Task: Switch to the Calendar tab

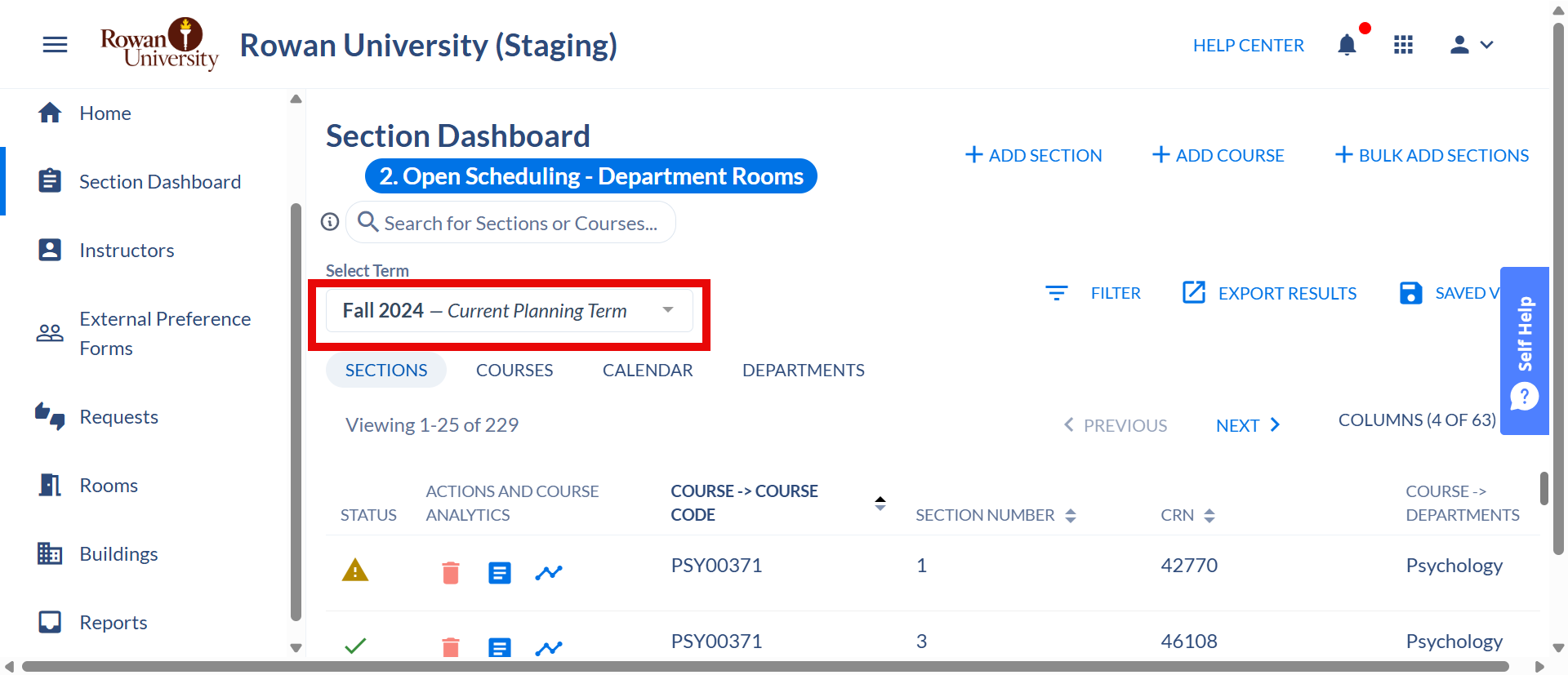Action: point(648,371)
